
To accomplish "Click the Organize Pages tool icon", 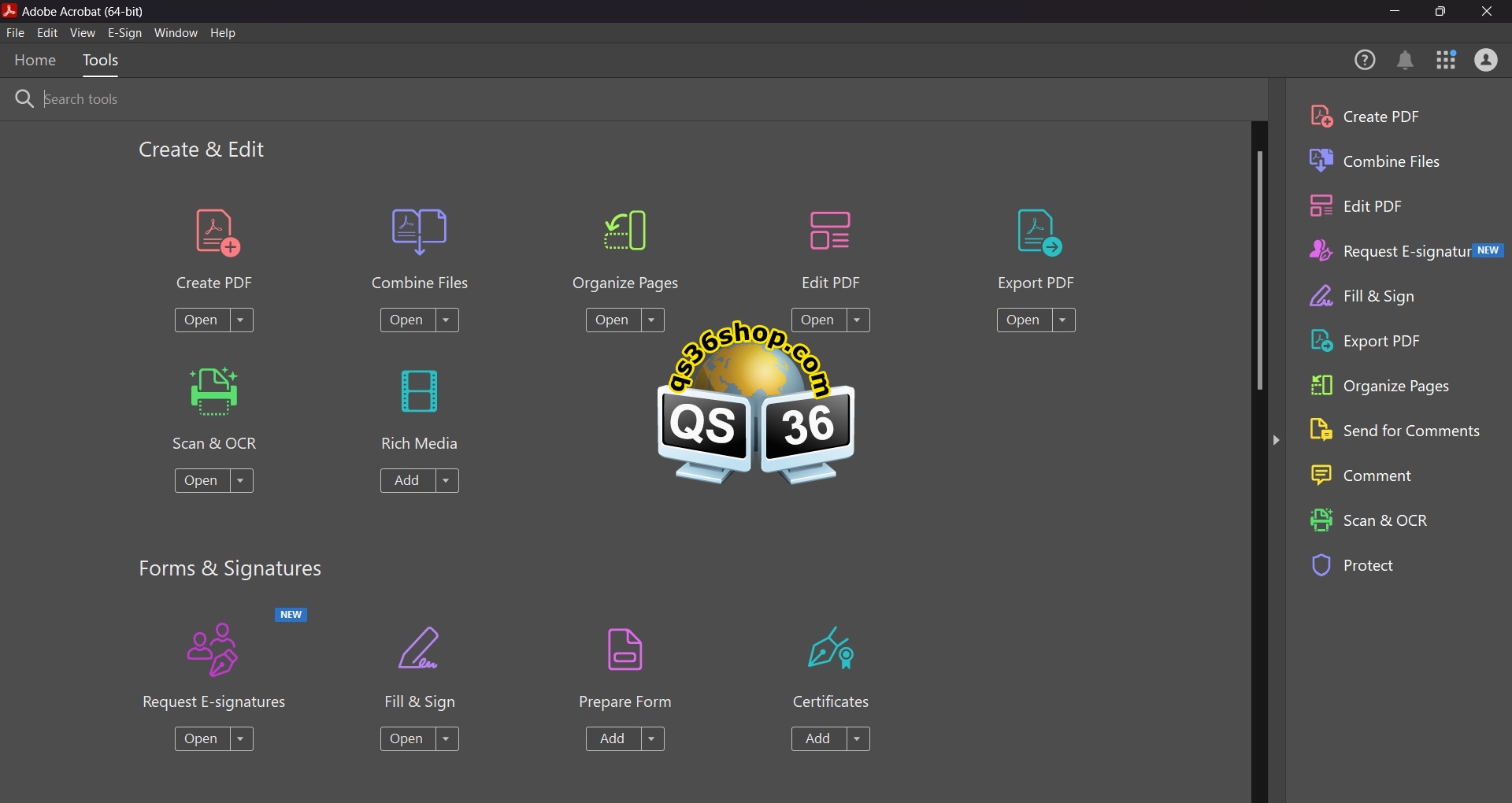I will click(625, 231).
